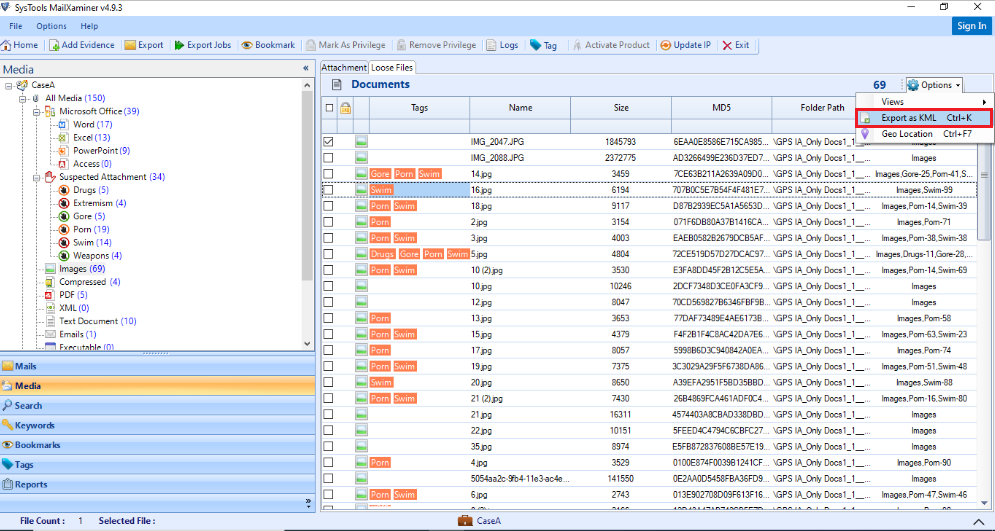The width and height of the screenshot is (995, 531).
Task: Select the Weapons category in tree
Action: pyautogui.click(x=90, y=256)
